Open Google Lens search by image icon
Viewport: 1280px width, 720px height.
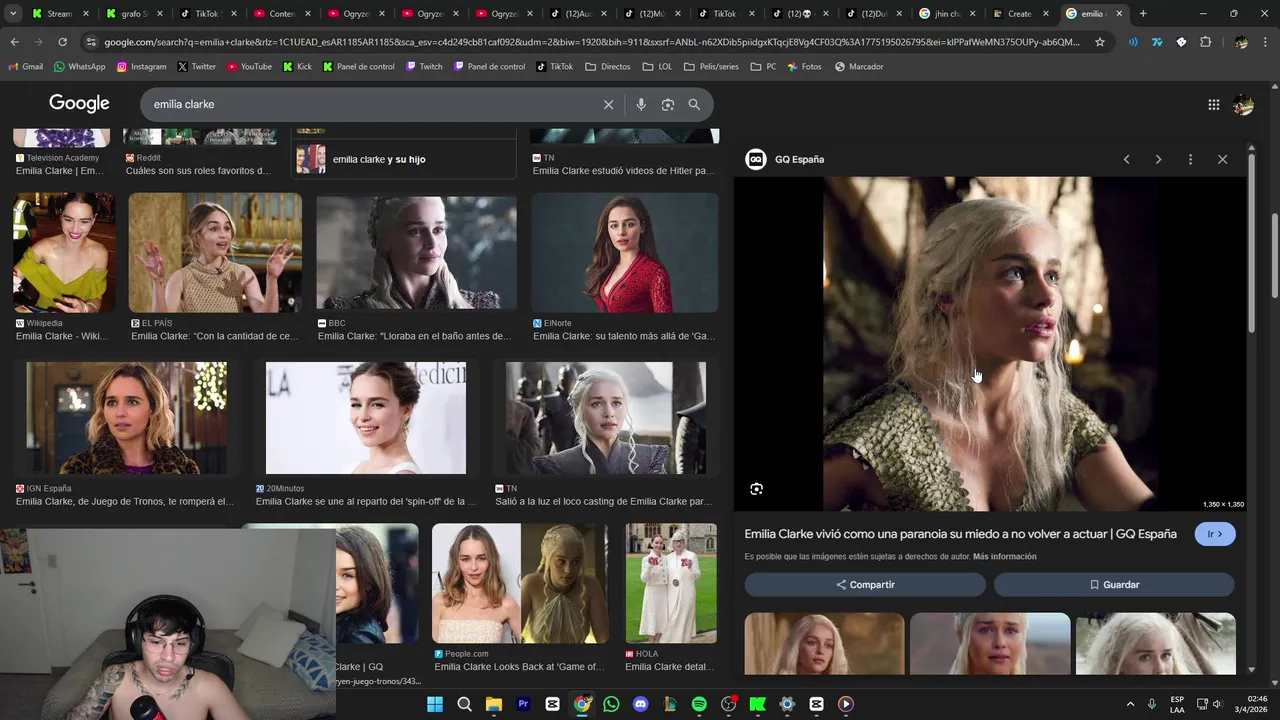click(x=668, y=104)
